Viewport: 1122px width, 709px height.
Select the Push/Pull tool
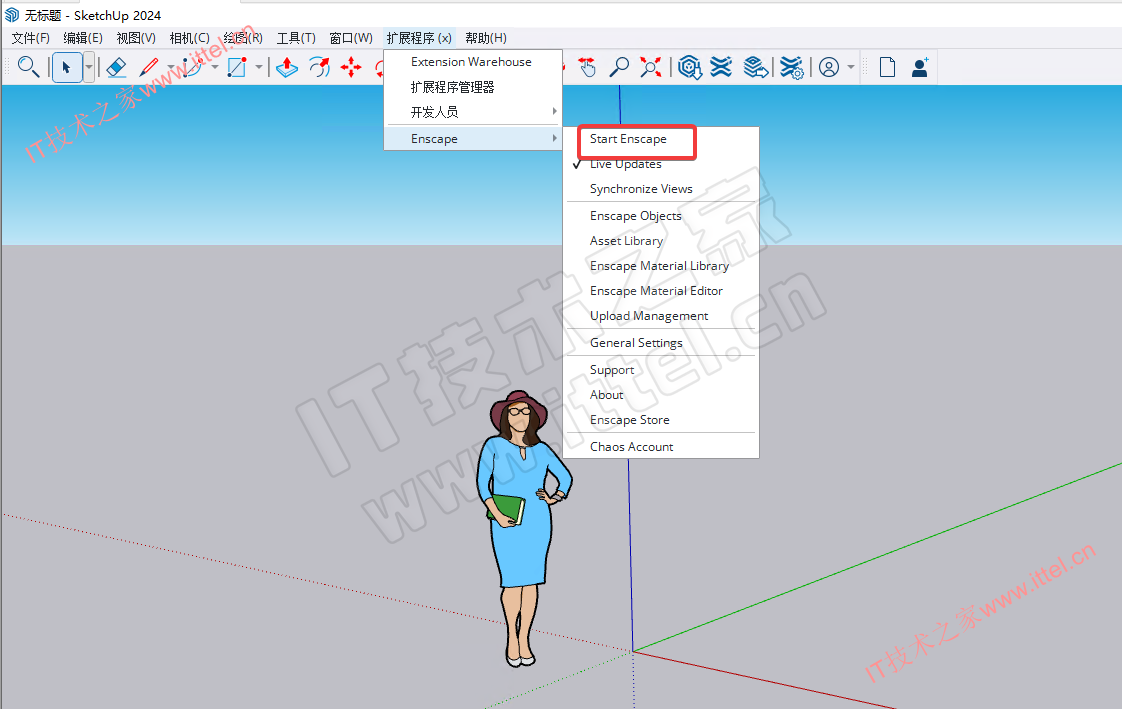click(x=287, y=67)
